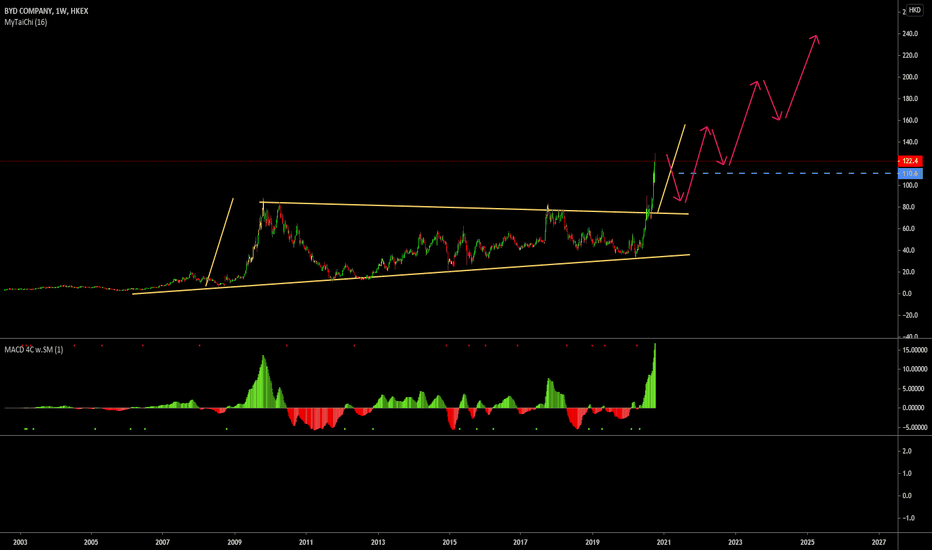This screenshot has height=550, width=932.
Task: Click the MyTaiChi (16) indicator label
Action: [26, 22]
